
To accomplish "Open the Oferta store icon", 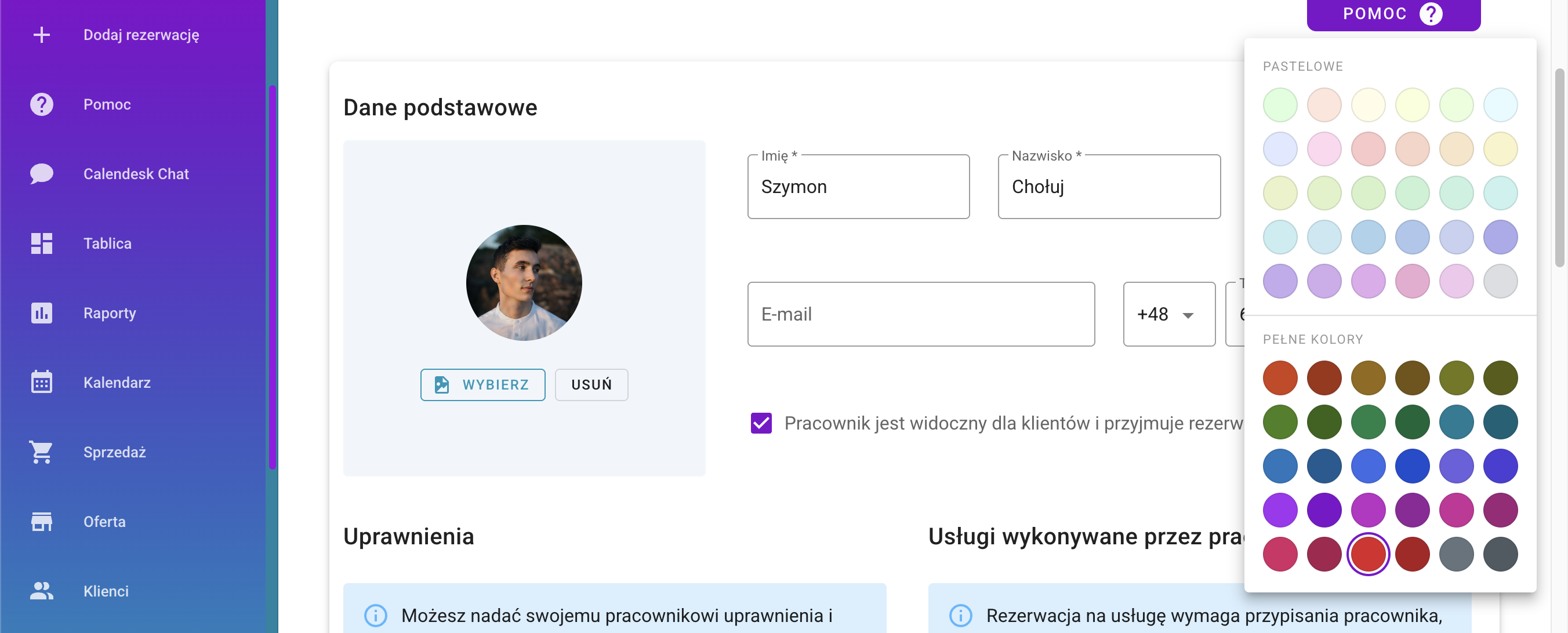I will [41, 522].
